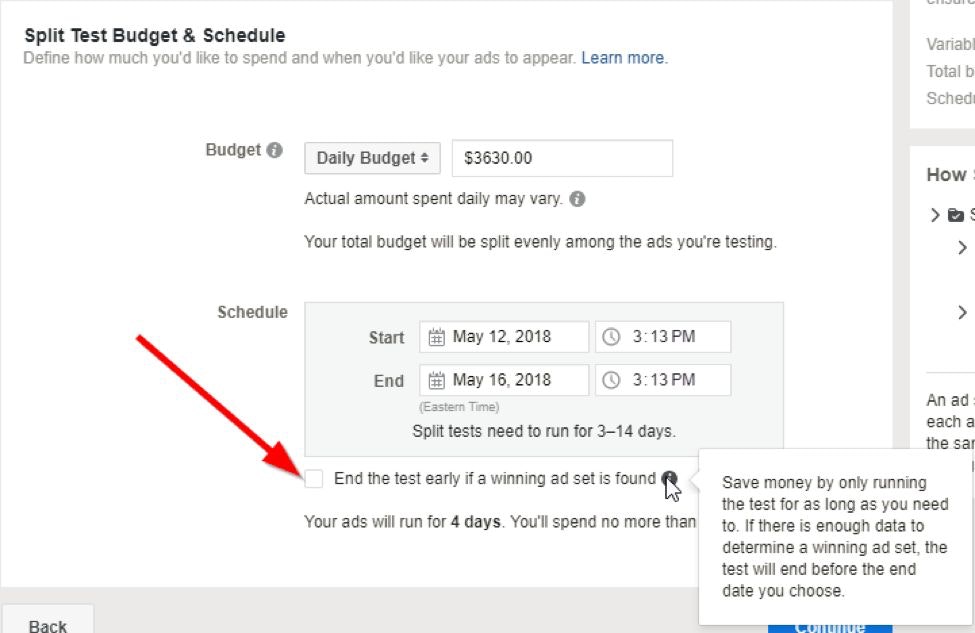
Task: Click the $3630.00 budget amount field
Action: pyautogui.click(x=562, y=158)
